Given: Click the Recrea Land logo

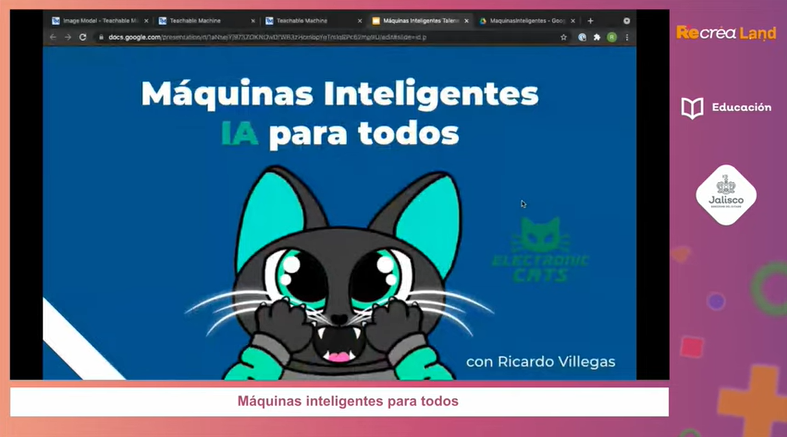Looking at the screenshot, I should (x=726, y=33).
